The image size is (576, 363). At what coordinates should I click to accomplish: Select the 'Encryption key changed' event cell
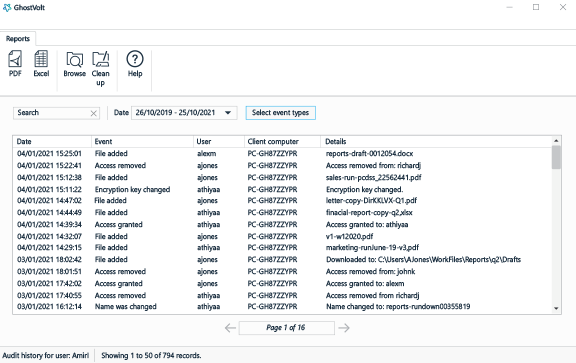pos(132,190)
